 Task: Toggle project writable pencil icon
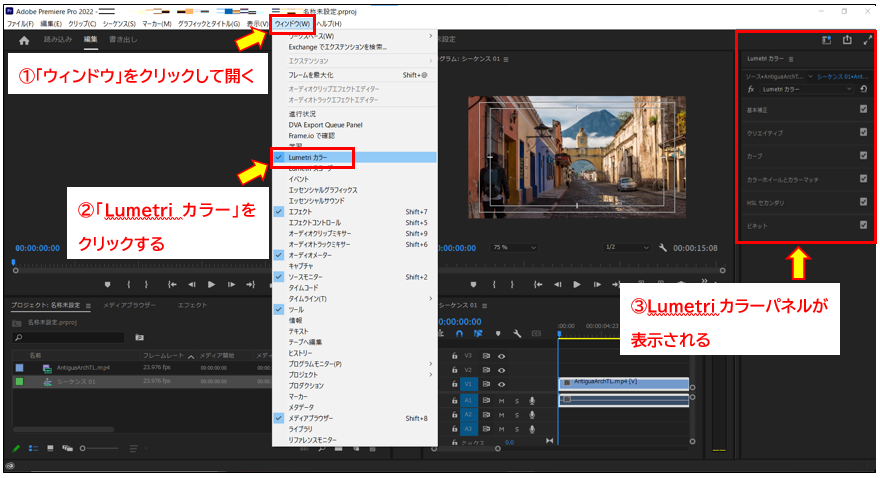click(16, 448)
